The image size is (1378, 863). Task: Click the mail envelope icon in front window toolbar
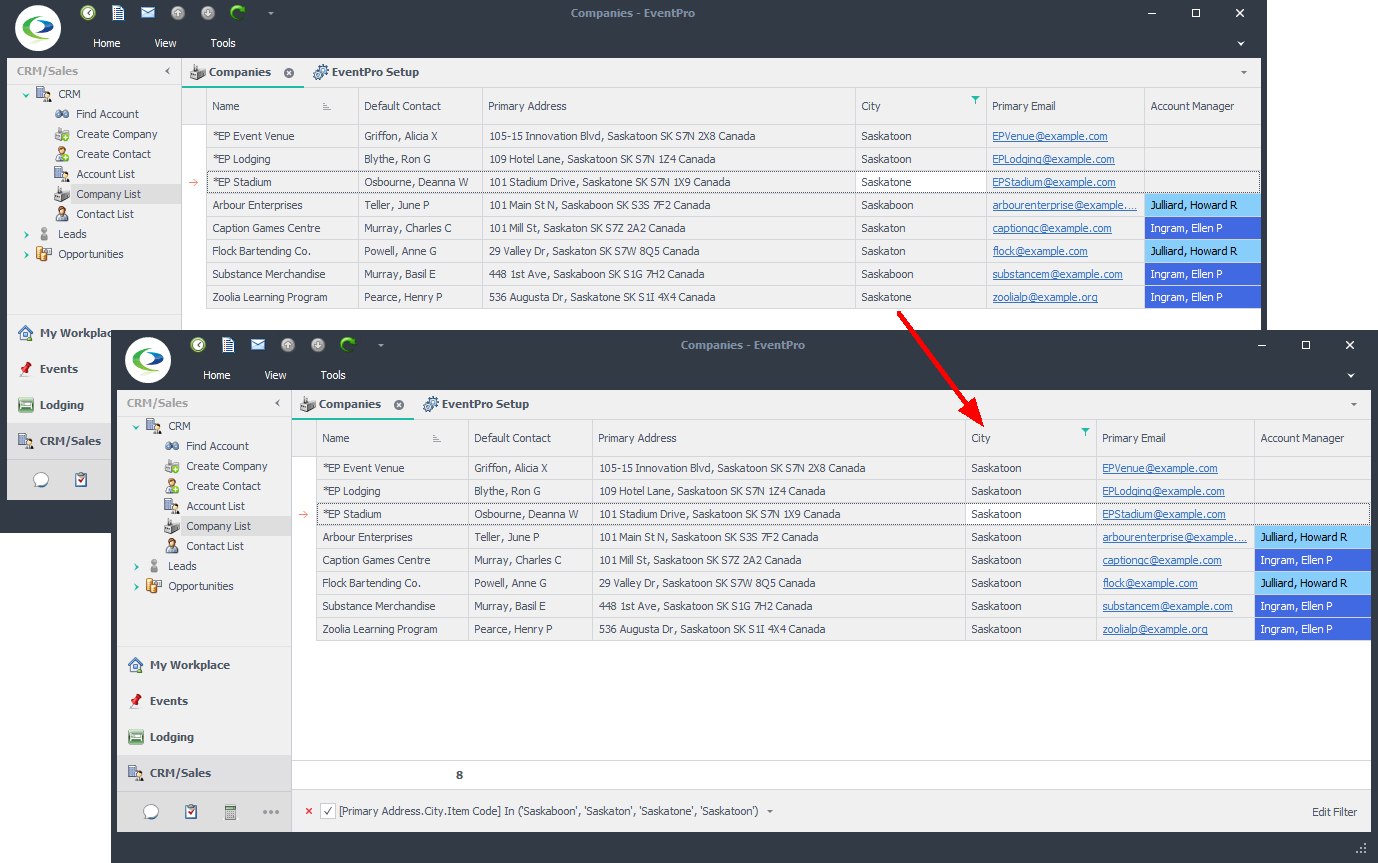pyautogui.click(x=258, y=345)
